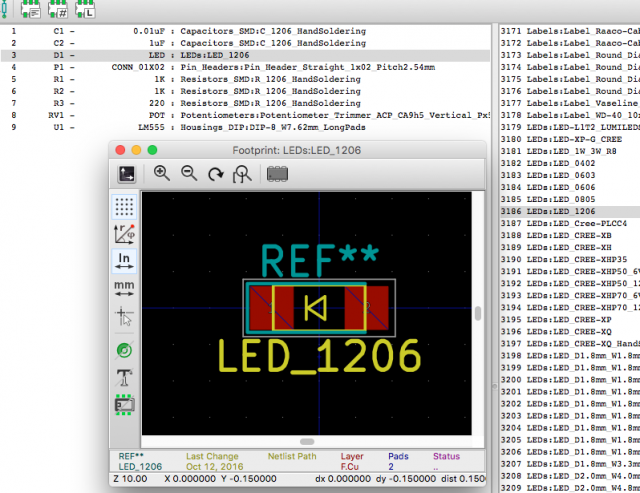
Task: Select footprint 3187 LEDs:LED_Cree-PLCC4
Action: tap(570, 224)
